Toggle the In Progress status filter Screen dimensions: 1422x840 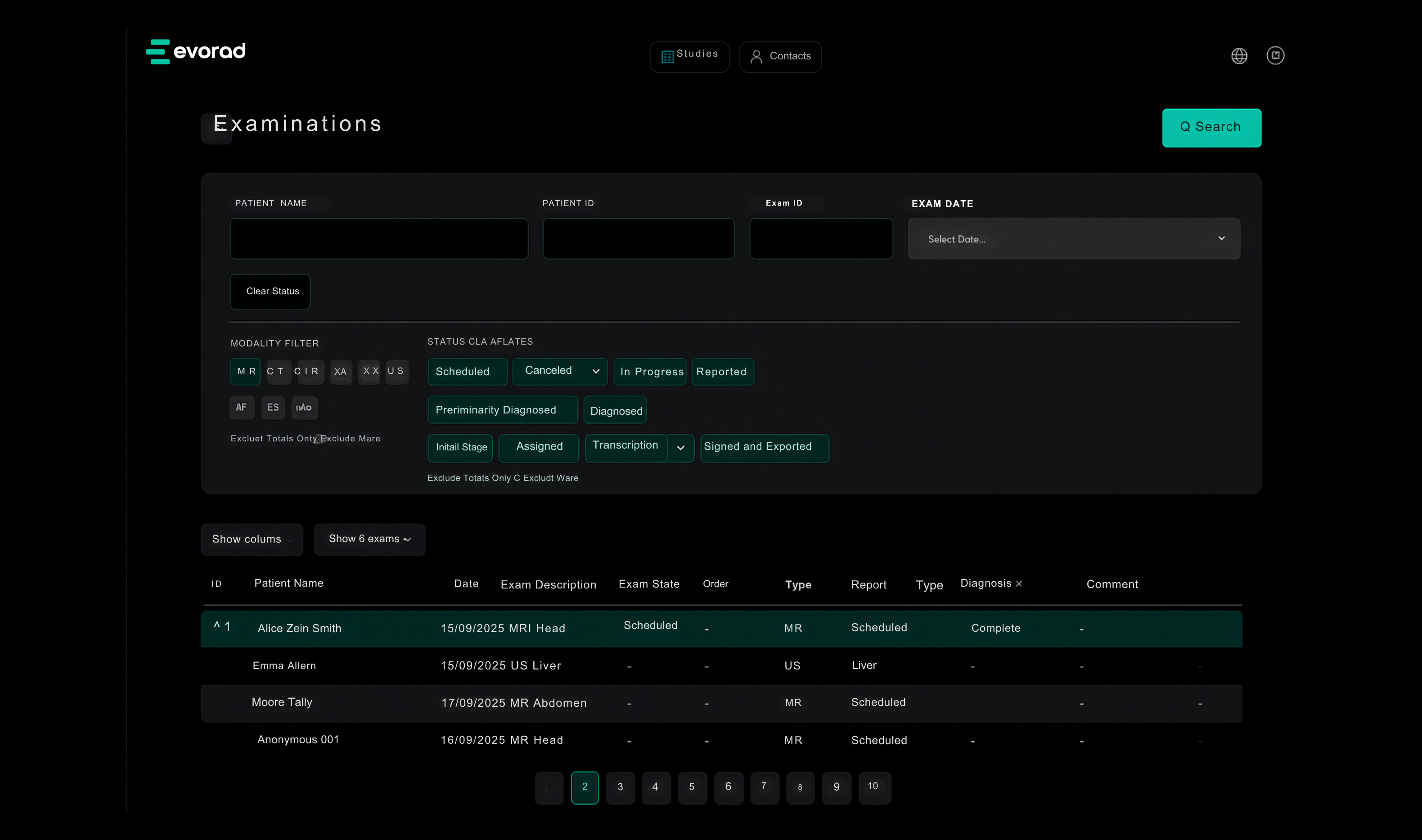point(650,371)
